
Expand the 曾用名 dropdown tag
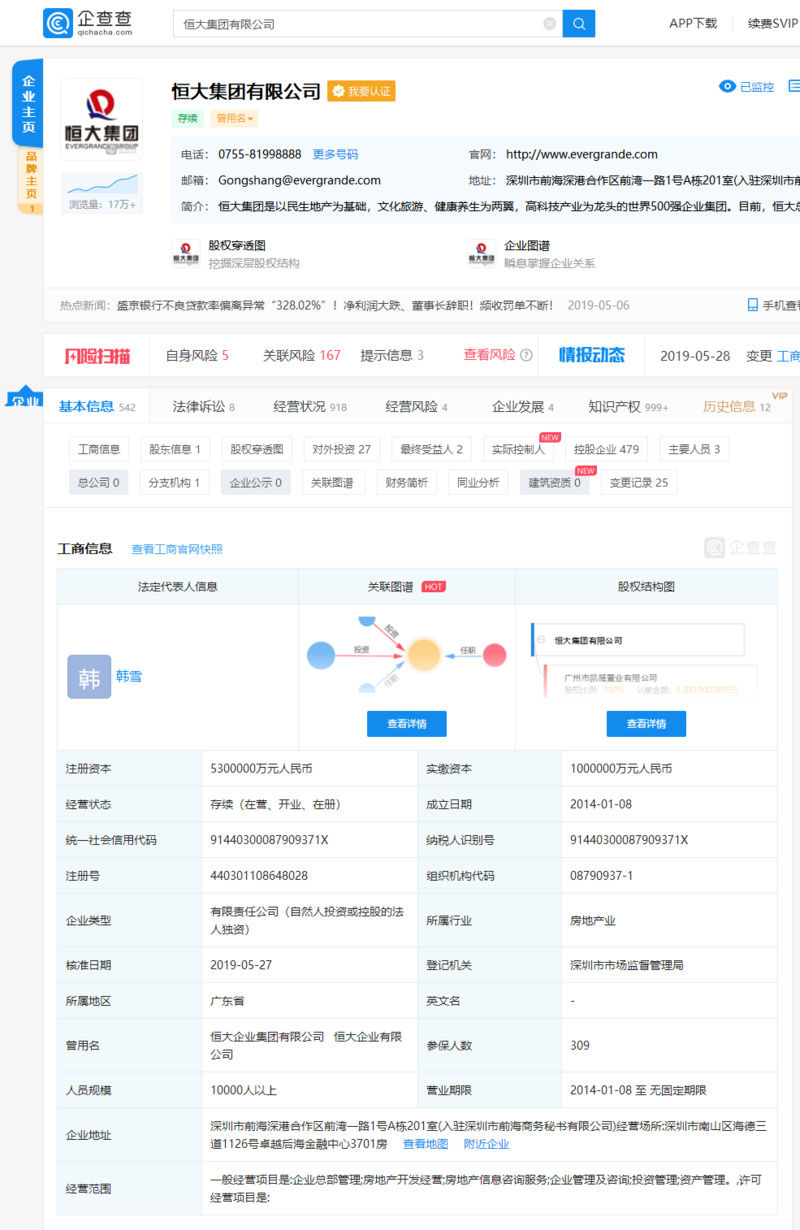pyautogui.click(x=235, y=118)
